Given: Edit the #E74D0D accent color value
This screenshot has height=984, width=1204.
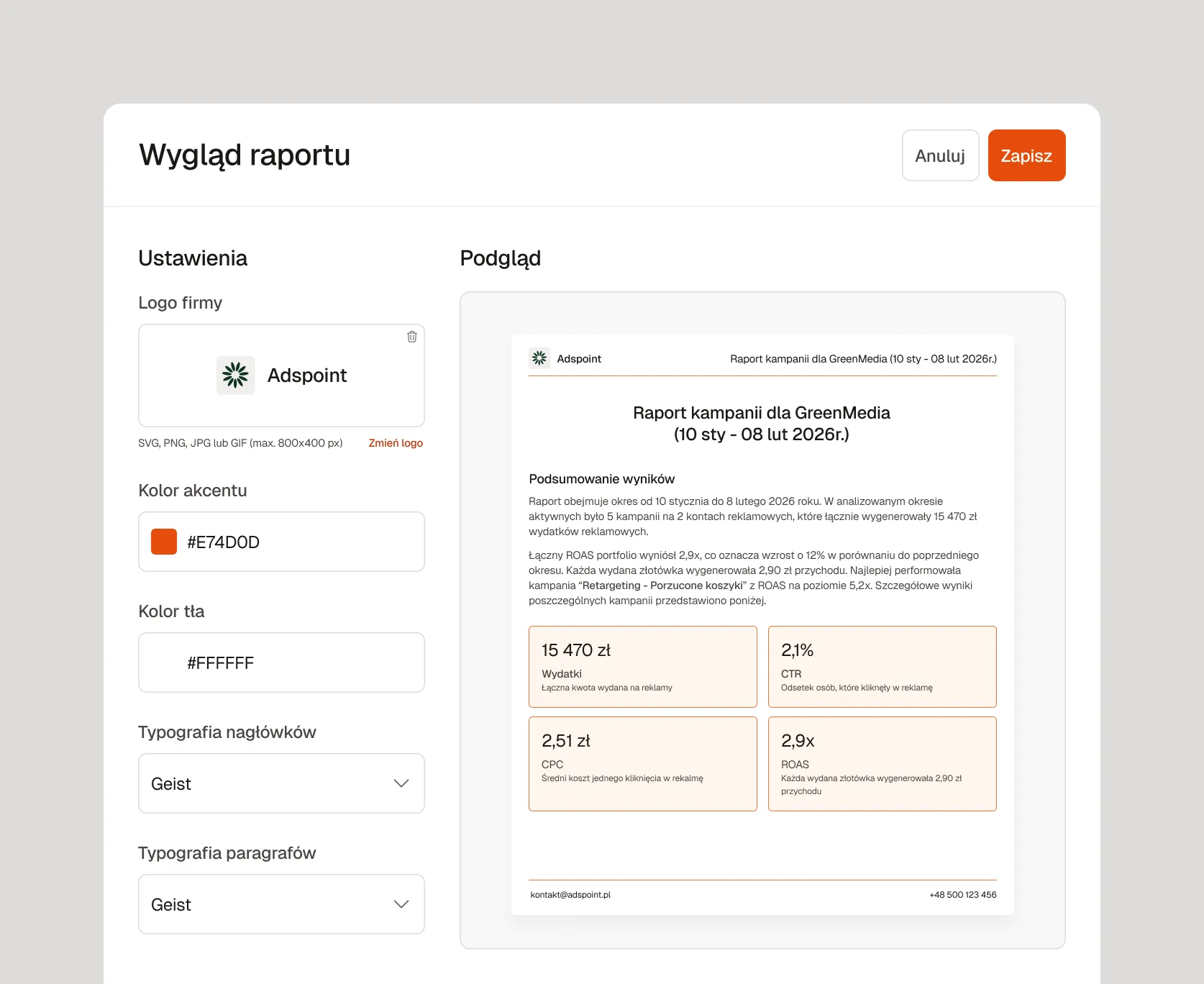Looking at the screenshot, I should 223,542.
